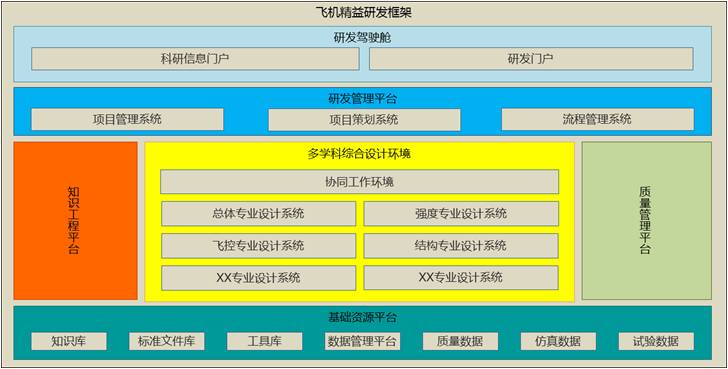
Task: Click the 知识库 resource box
Action: [x=69, y=341]
